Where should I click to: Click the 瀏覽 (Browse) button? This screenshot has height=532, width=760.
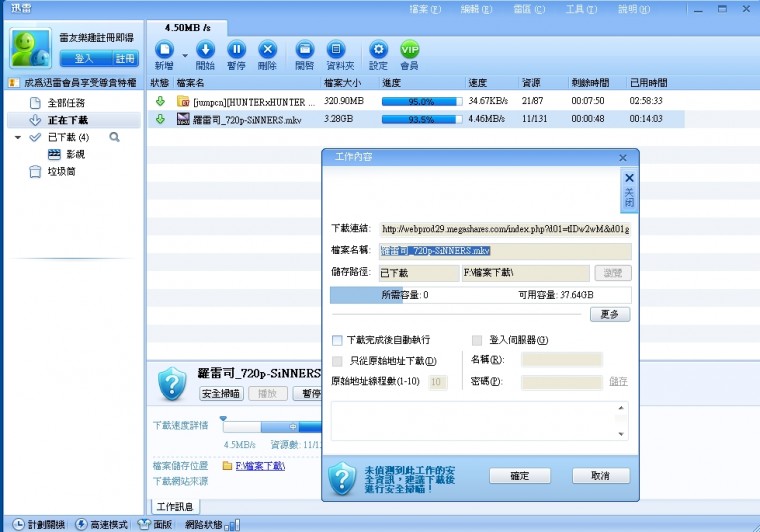pyautogui.click(x=613, y=273)
